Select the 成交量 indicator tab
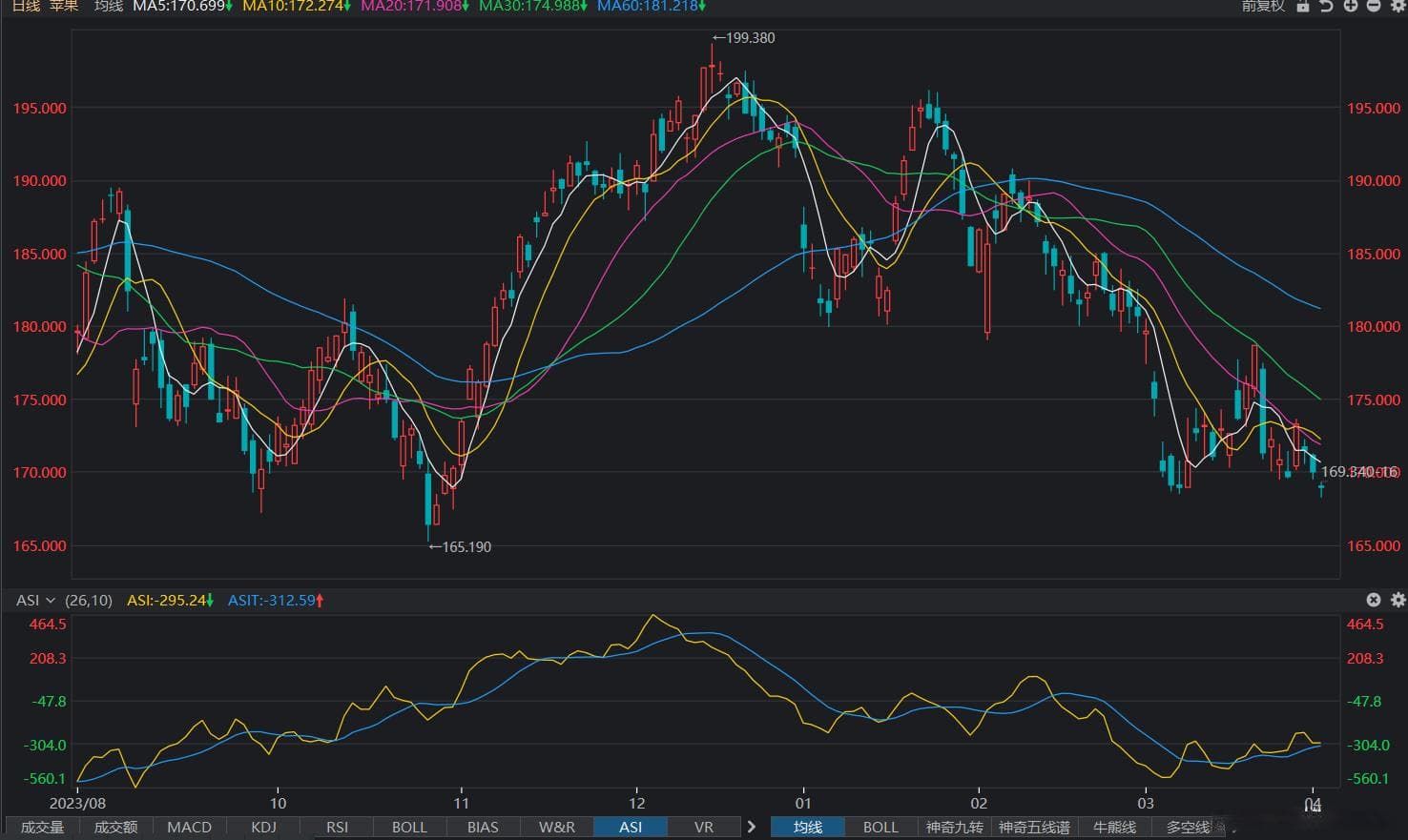 tap(42, 827)
